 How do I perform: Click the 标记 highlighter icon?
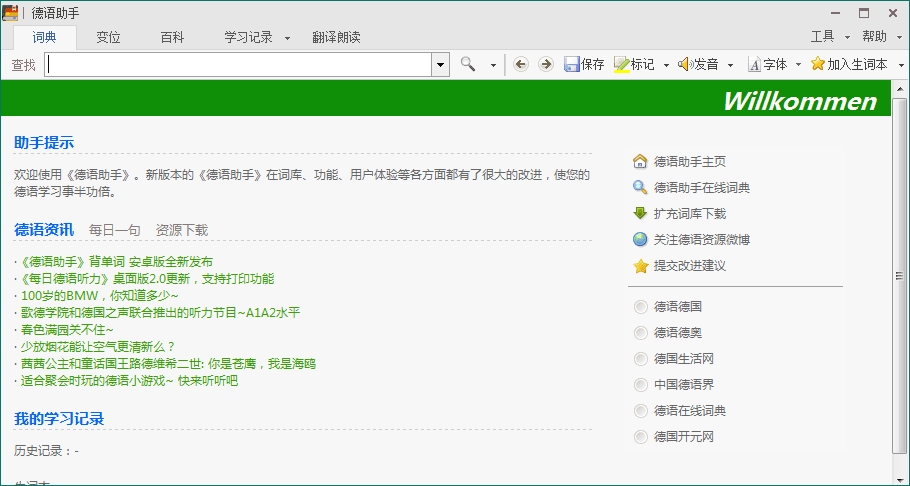click(621, 64)
